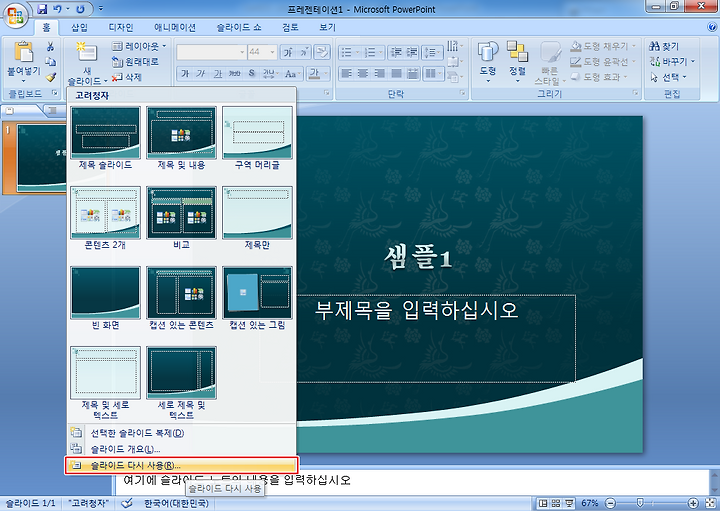Customize quick access toolbar dropdown arrow
720x511 pixels.
pyautogui.click(x=101, y=9)
